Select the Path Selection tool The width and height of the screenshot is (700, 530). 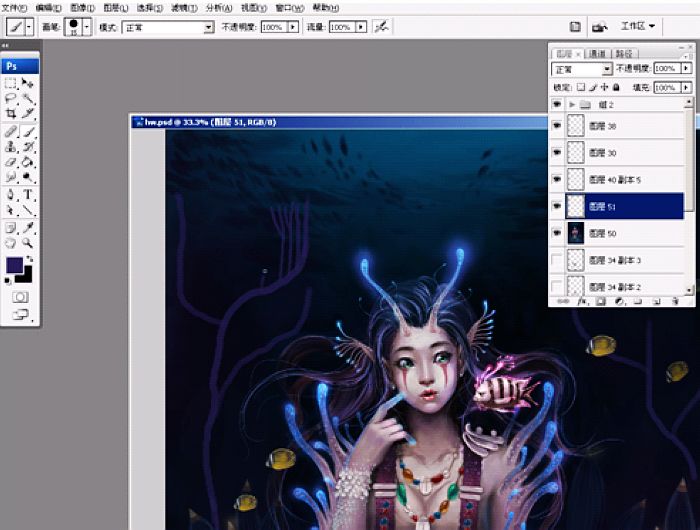[11, 210]
